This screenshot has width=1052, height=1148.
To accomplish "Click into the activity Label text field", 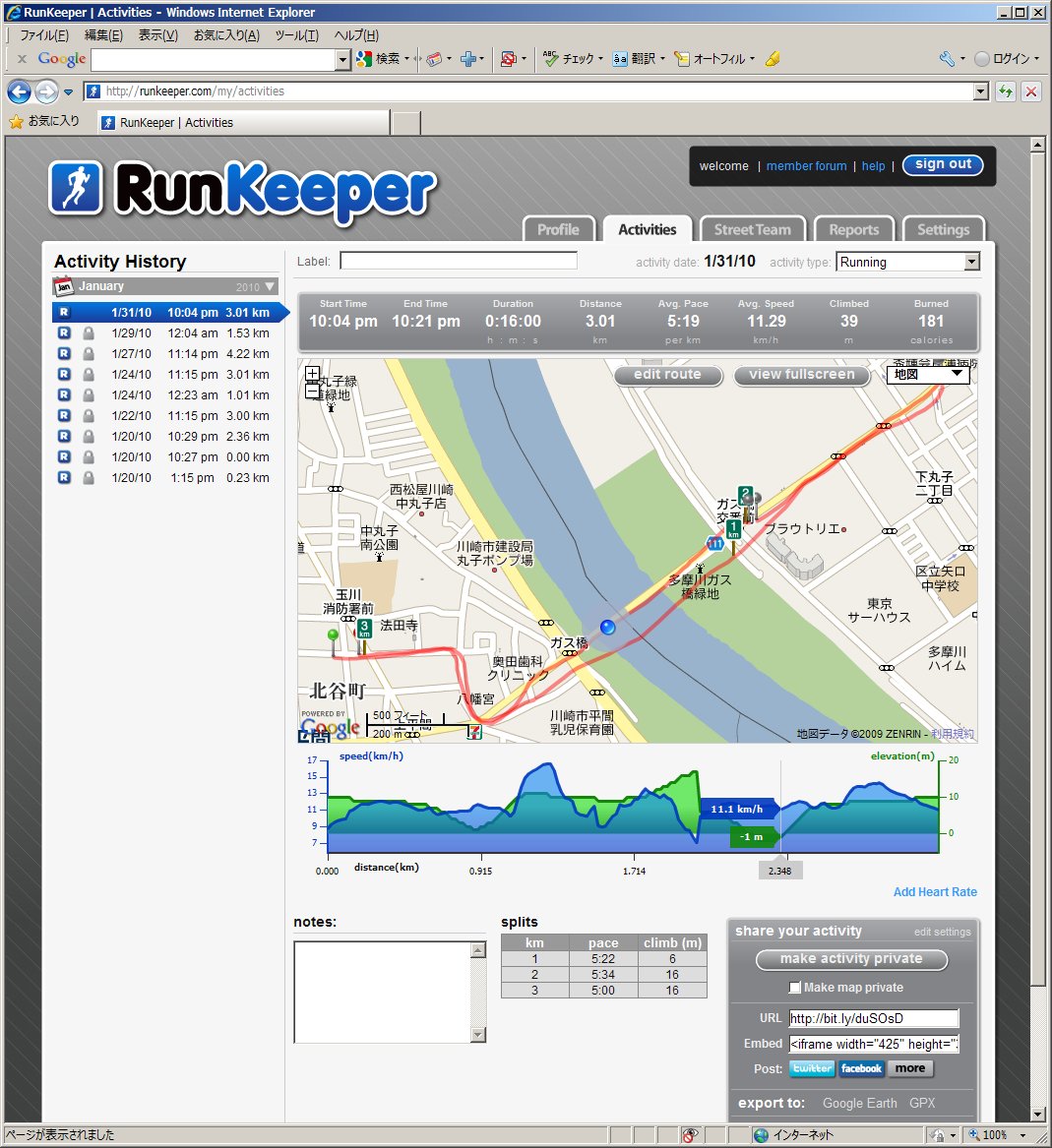I will tap(458, 261).
